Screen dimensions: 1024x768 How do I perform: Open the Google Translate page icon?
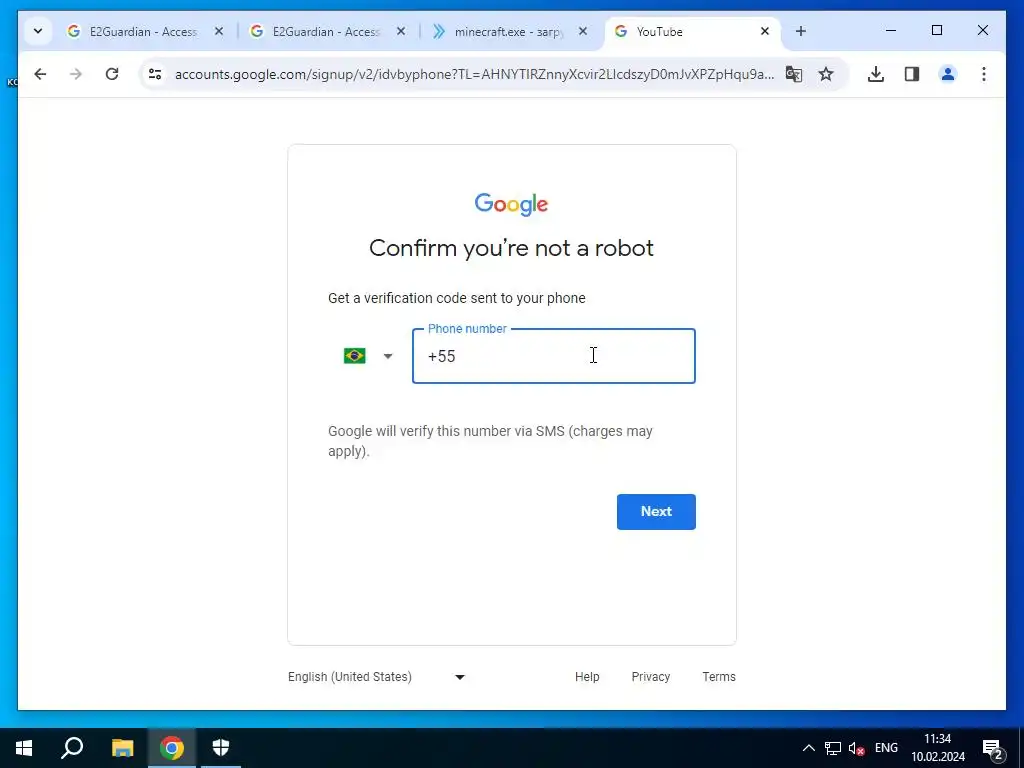click(793, 74)
